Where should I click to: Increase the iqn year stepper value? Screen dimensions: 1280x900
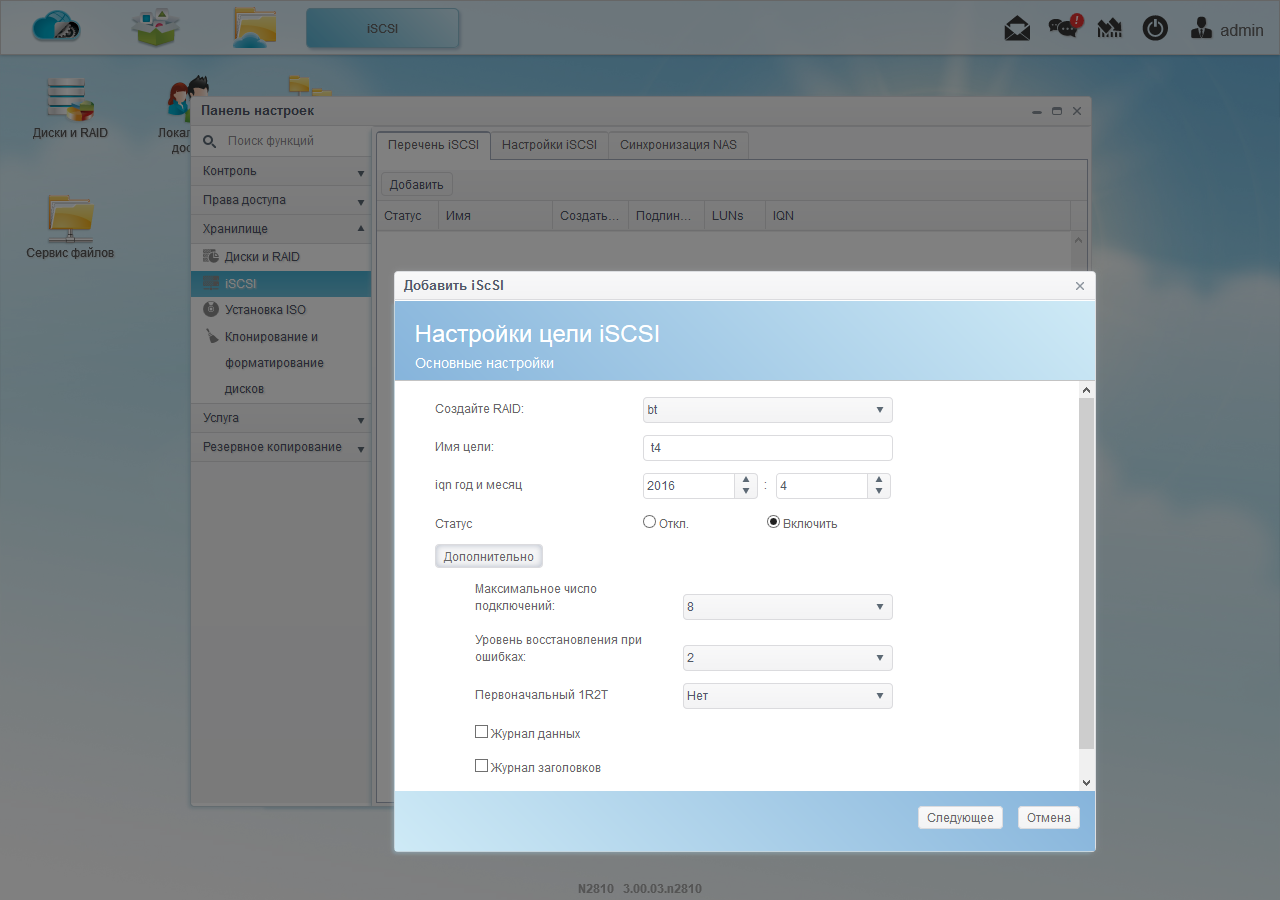pyautogui.click(x=746, y=480)
